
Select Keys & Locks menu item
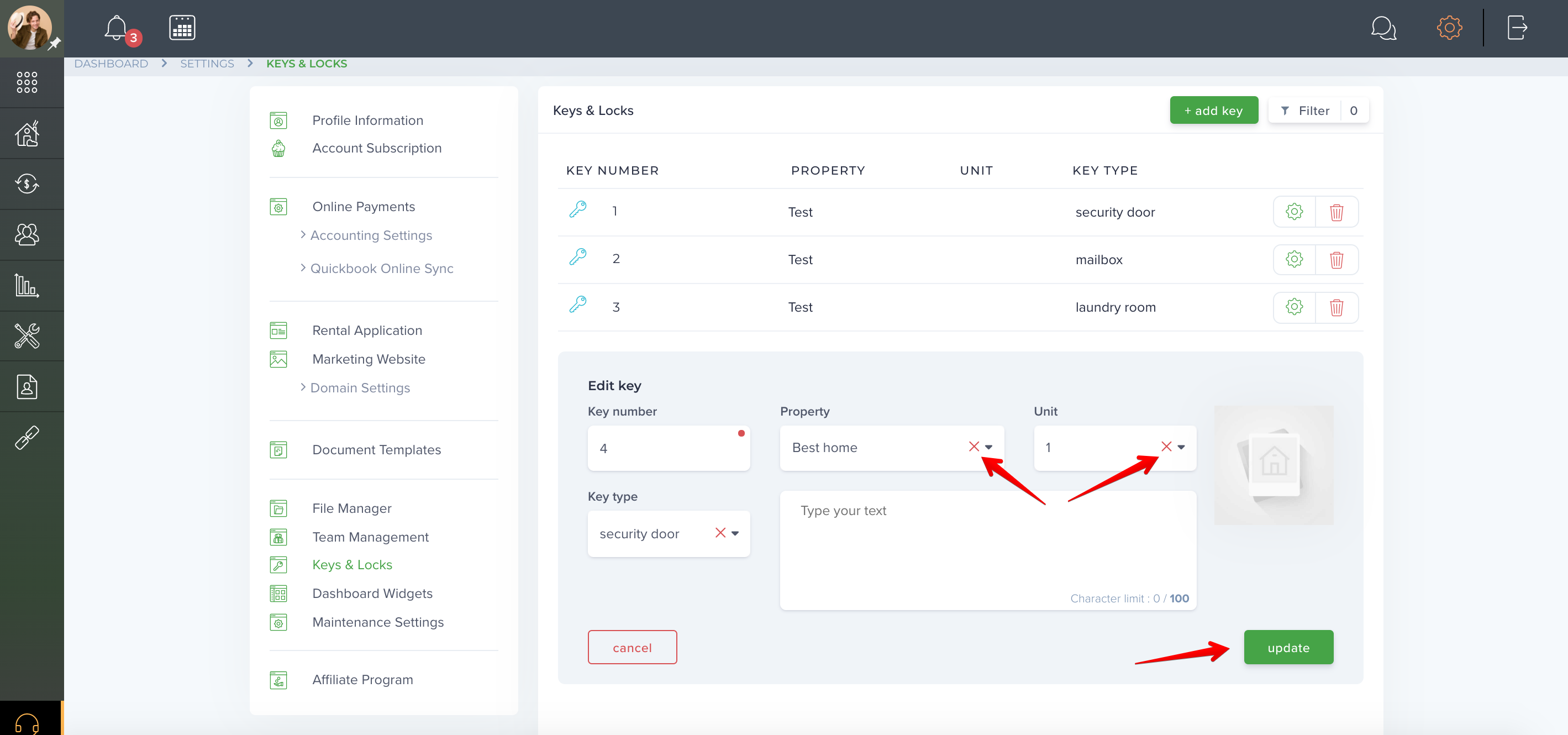coord(352,565)
